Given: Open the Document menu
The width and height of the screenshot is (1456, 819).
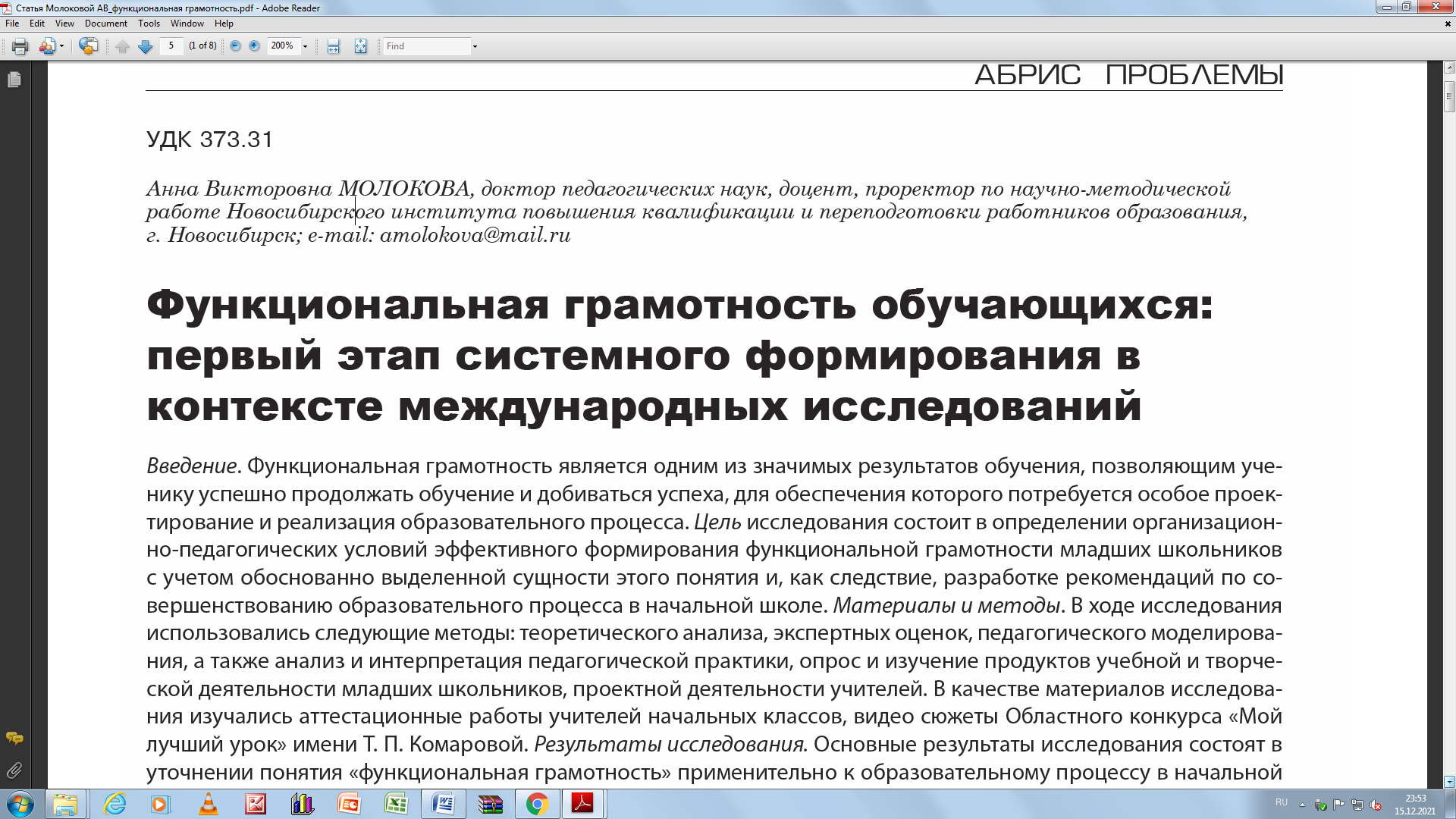Looking at the screenshot, I should coord(105,24).
